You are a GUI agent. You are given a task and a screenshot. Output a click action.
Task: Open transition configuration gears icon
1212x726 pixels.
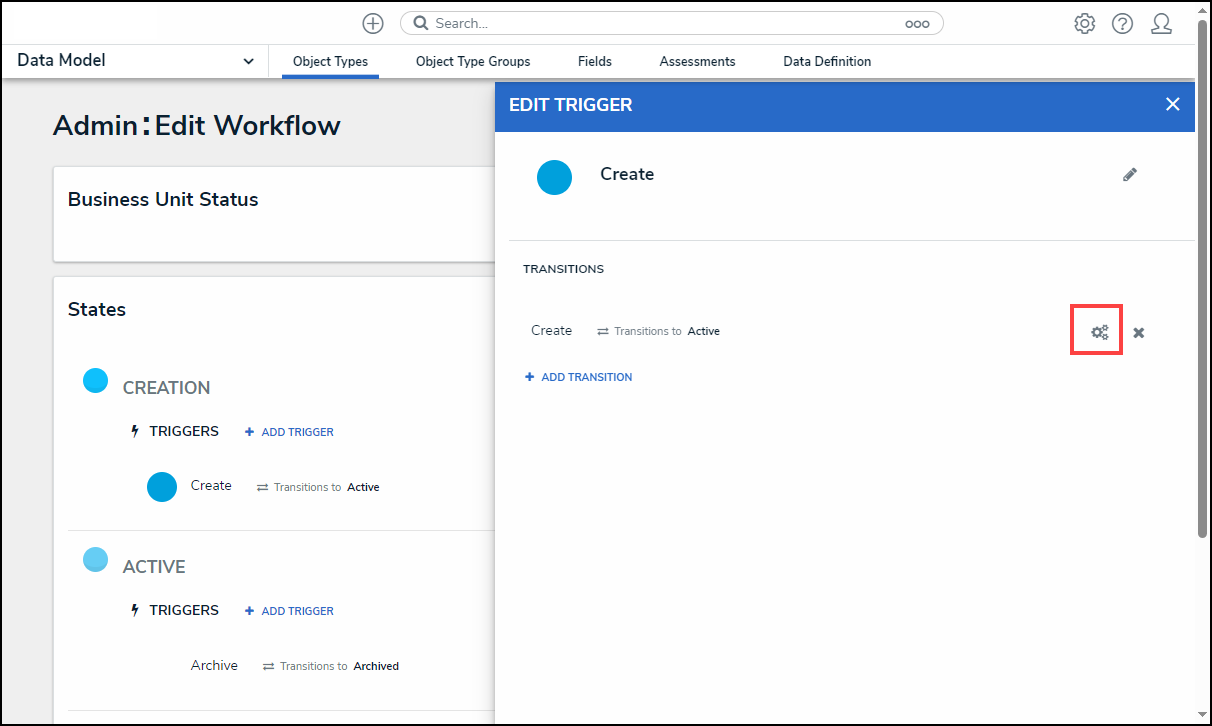point(1099,332)
